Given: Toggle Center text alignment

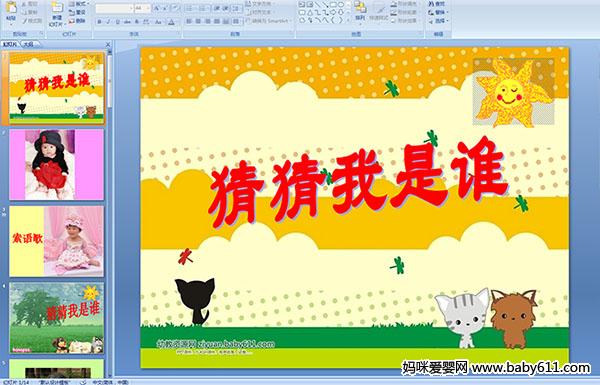Looking at the screenshot, I should point(198,21).
